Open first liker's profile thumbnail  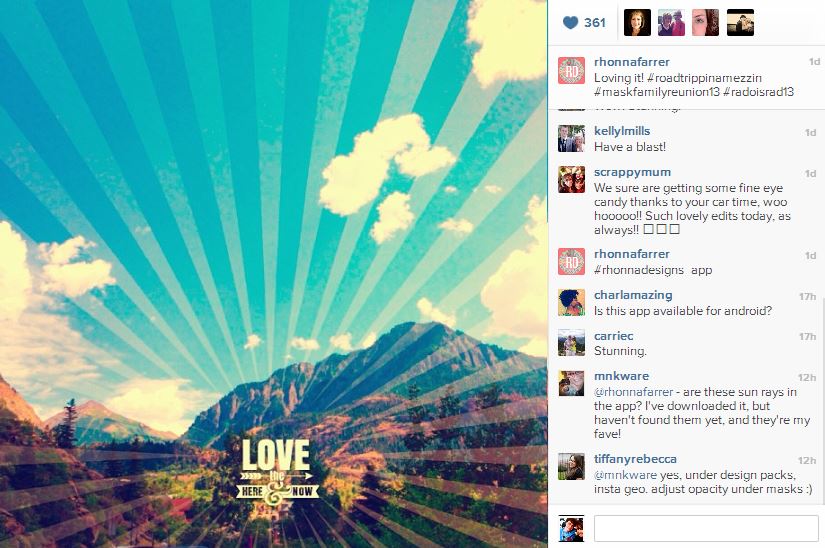[x=637, y=23]
